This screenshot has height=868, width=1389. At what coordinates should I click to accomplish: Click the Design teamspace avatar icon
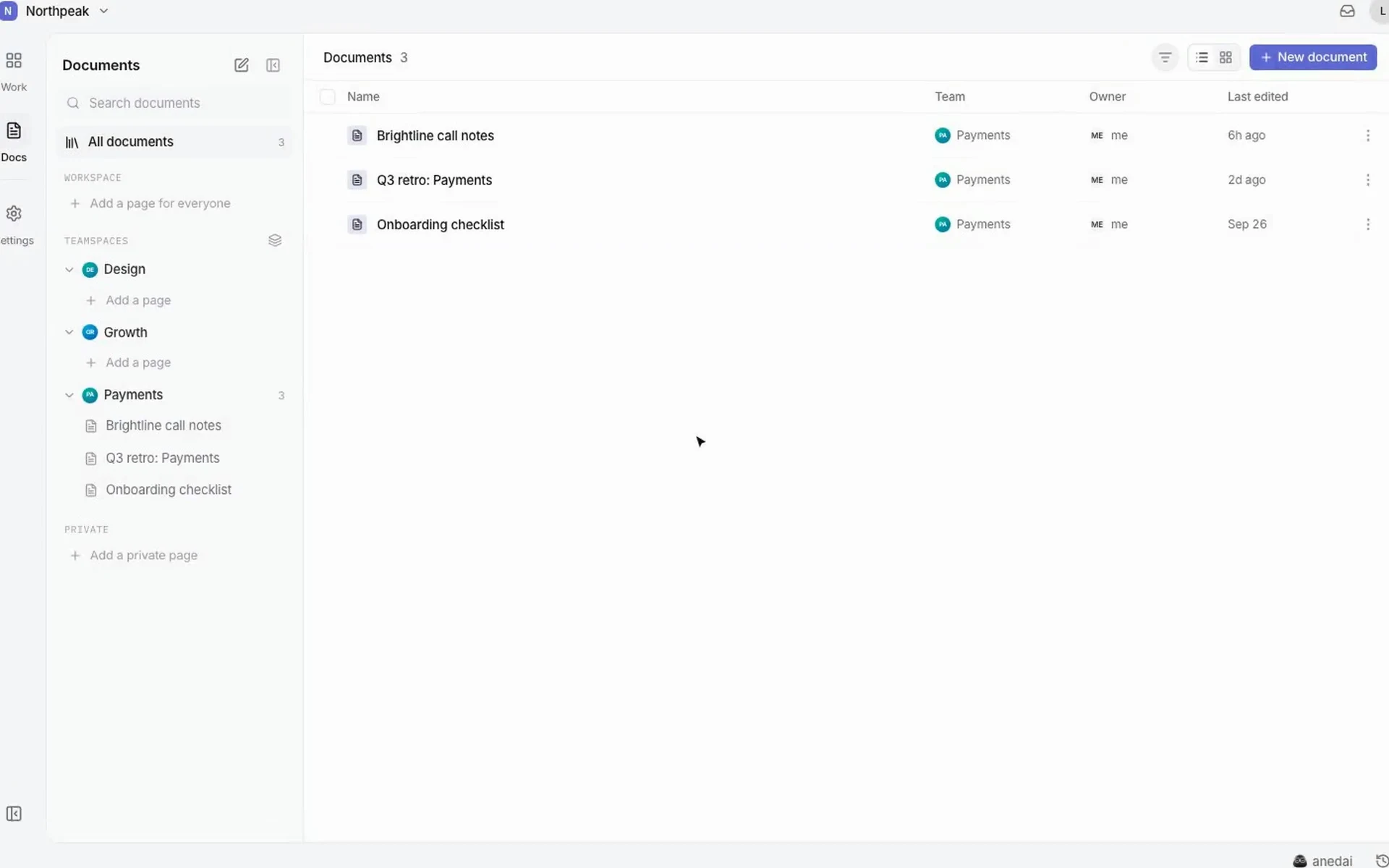pos(90,270)
